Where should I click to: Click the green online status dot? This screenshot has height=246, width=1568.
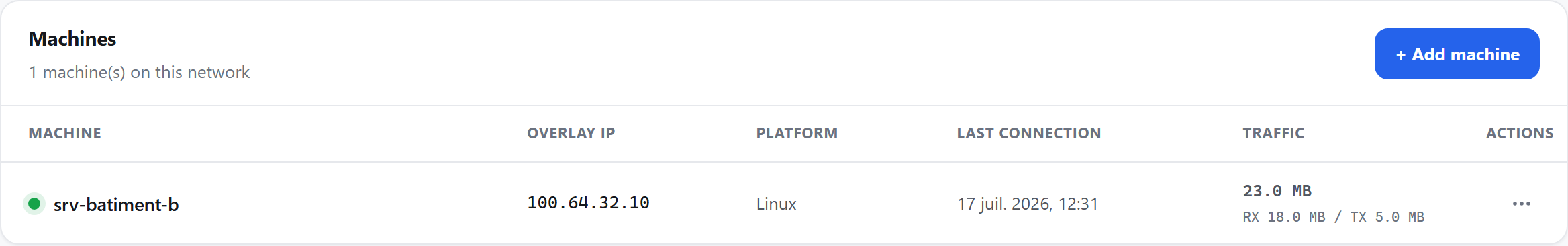[34, 203]
